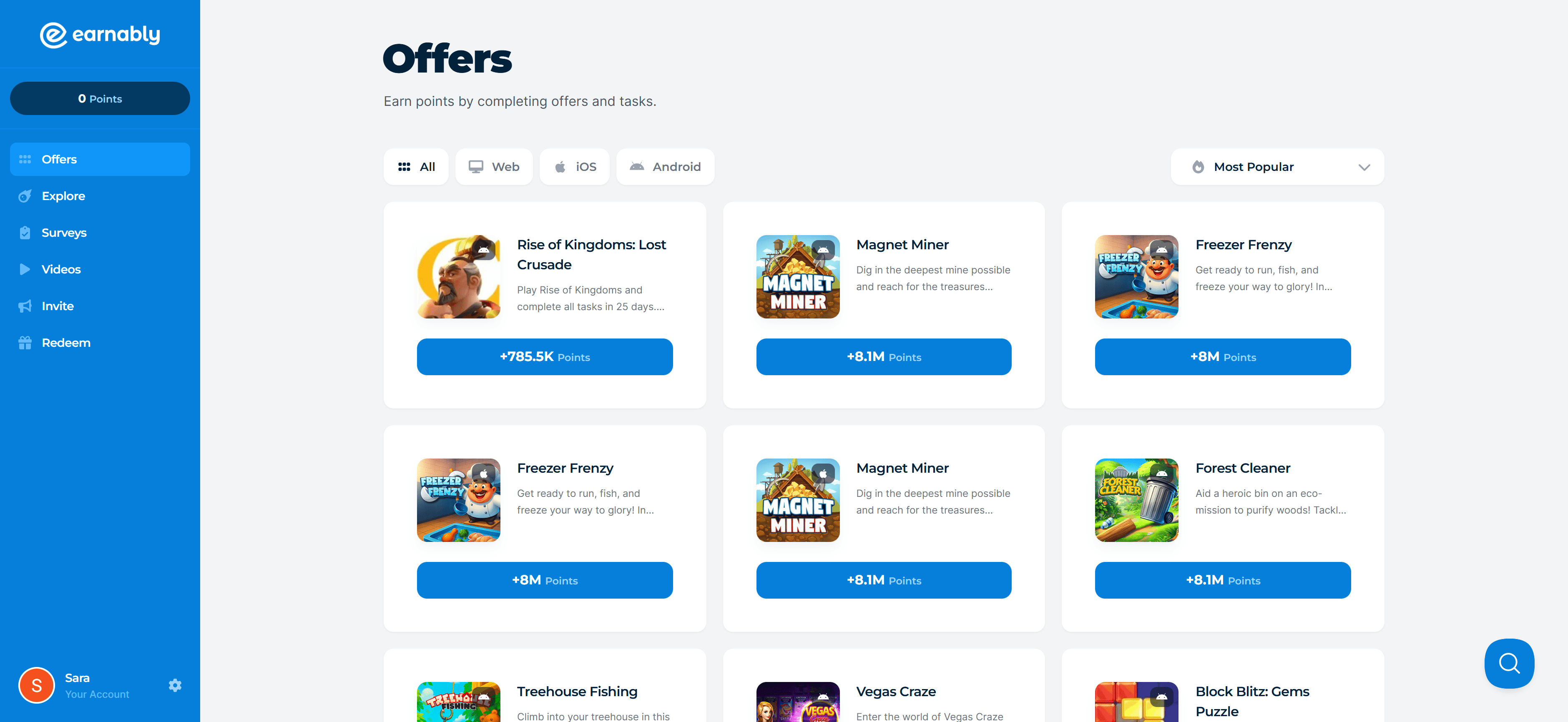Open the search bubble icon
The image size is (1568, 722).
pos(1509,663)
